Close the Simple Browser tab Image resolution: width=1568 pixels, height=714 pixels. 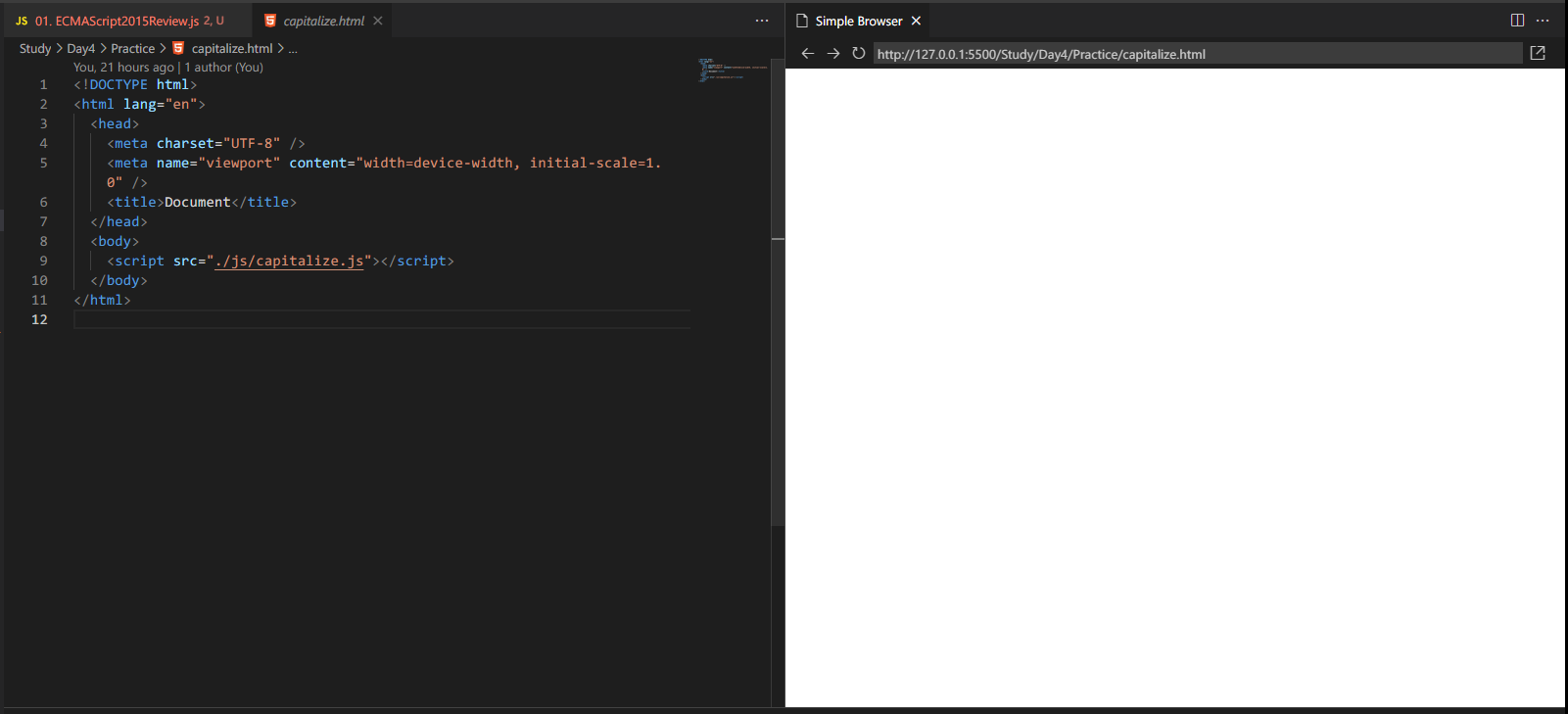916,21
